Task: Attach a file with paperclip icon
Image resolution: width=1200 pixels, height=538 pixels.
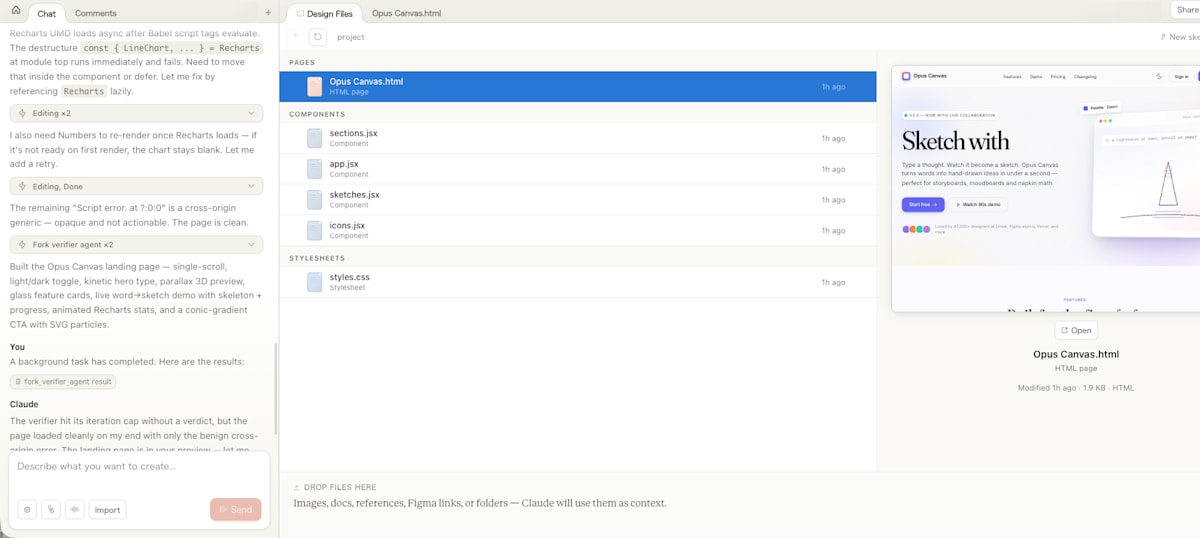Action: tap(51, 509)
